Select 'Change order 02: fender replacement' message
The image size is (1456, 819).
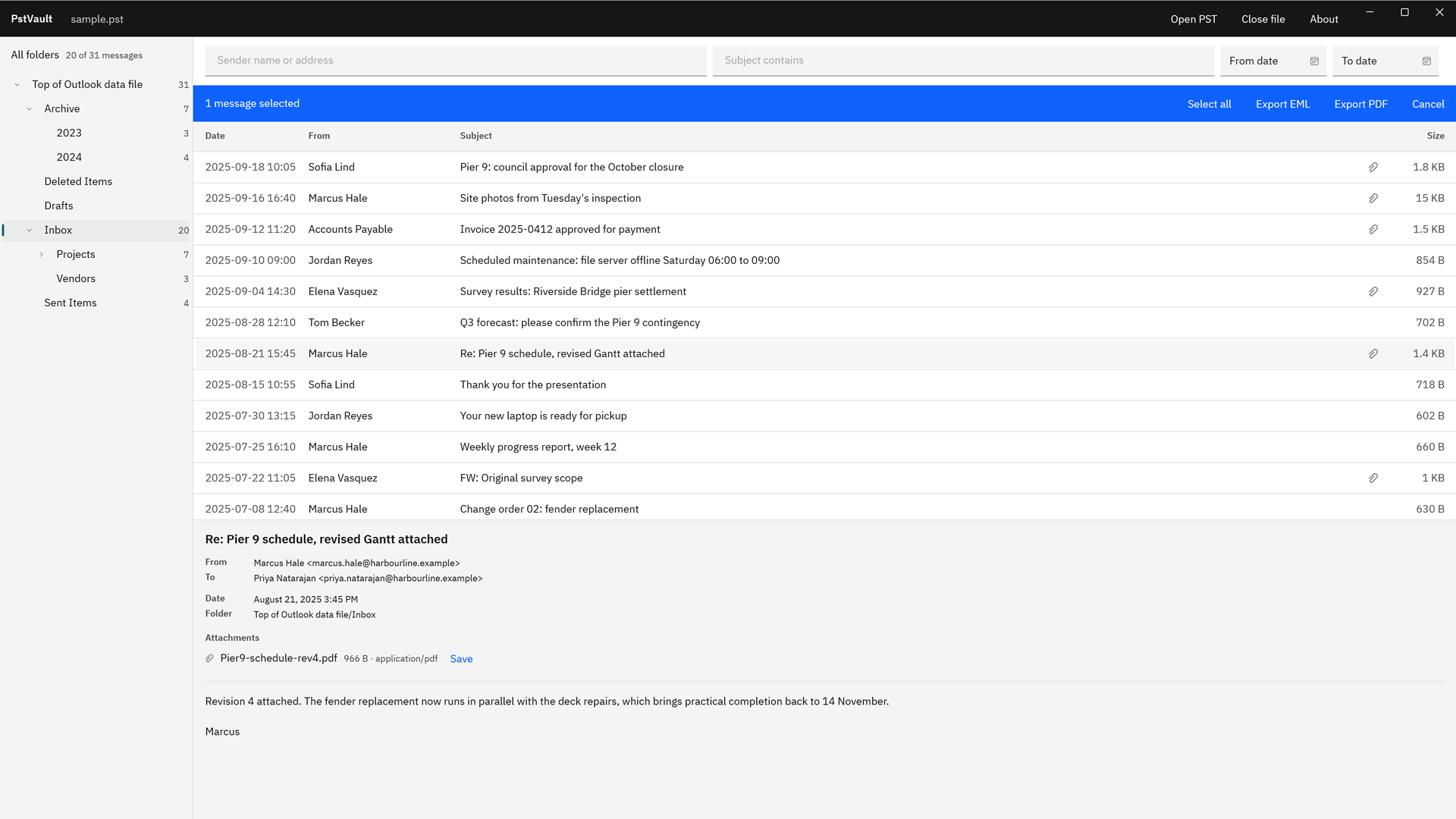point(824,507)
